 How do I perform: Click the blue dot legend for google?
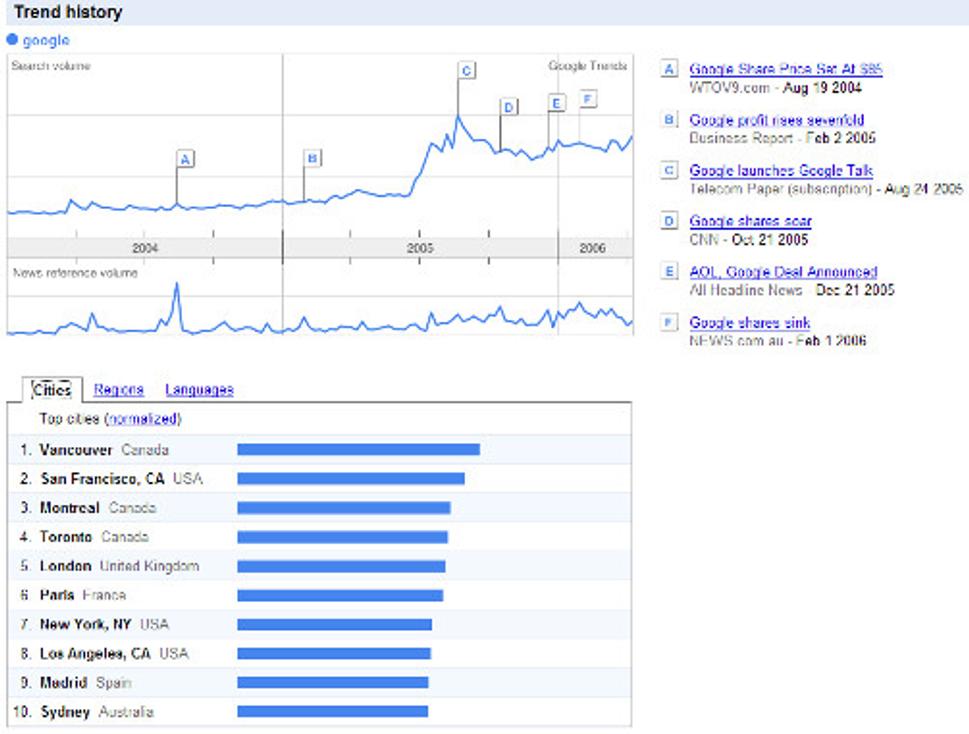(x=12, y=40)
